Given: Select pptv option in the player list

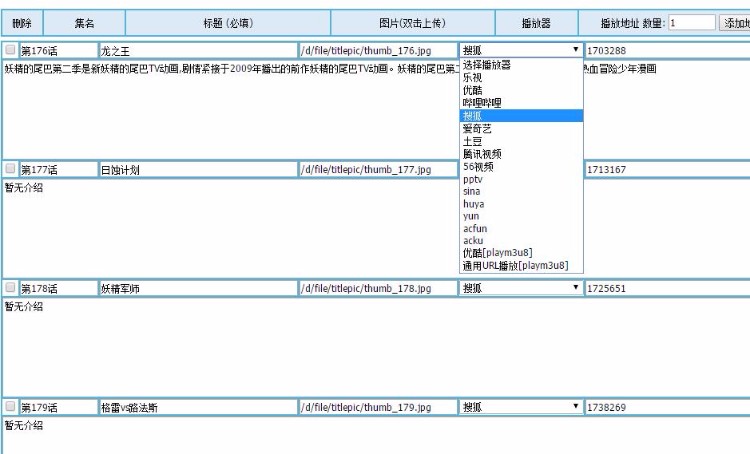Looking at the screenshot, I should coord(521,179).
